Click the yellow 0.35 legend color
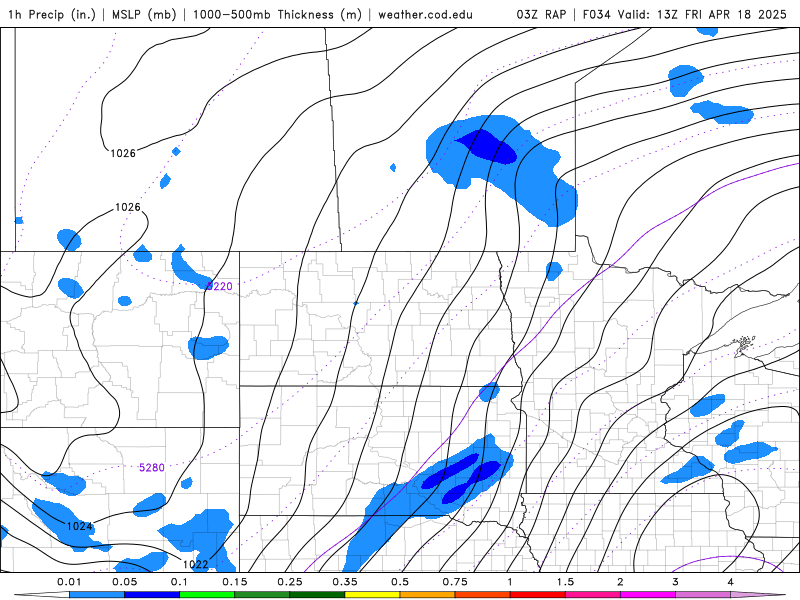 [372, 595]
